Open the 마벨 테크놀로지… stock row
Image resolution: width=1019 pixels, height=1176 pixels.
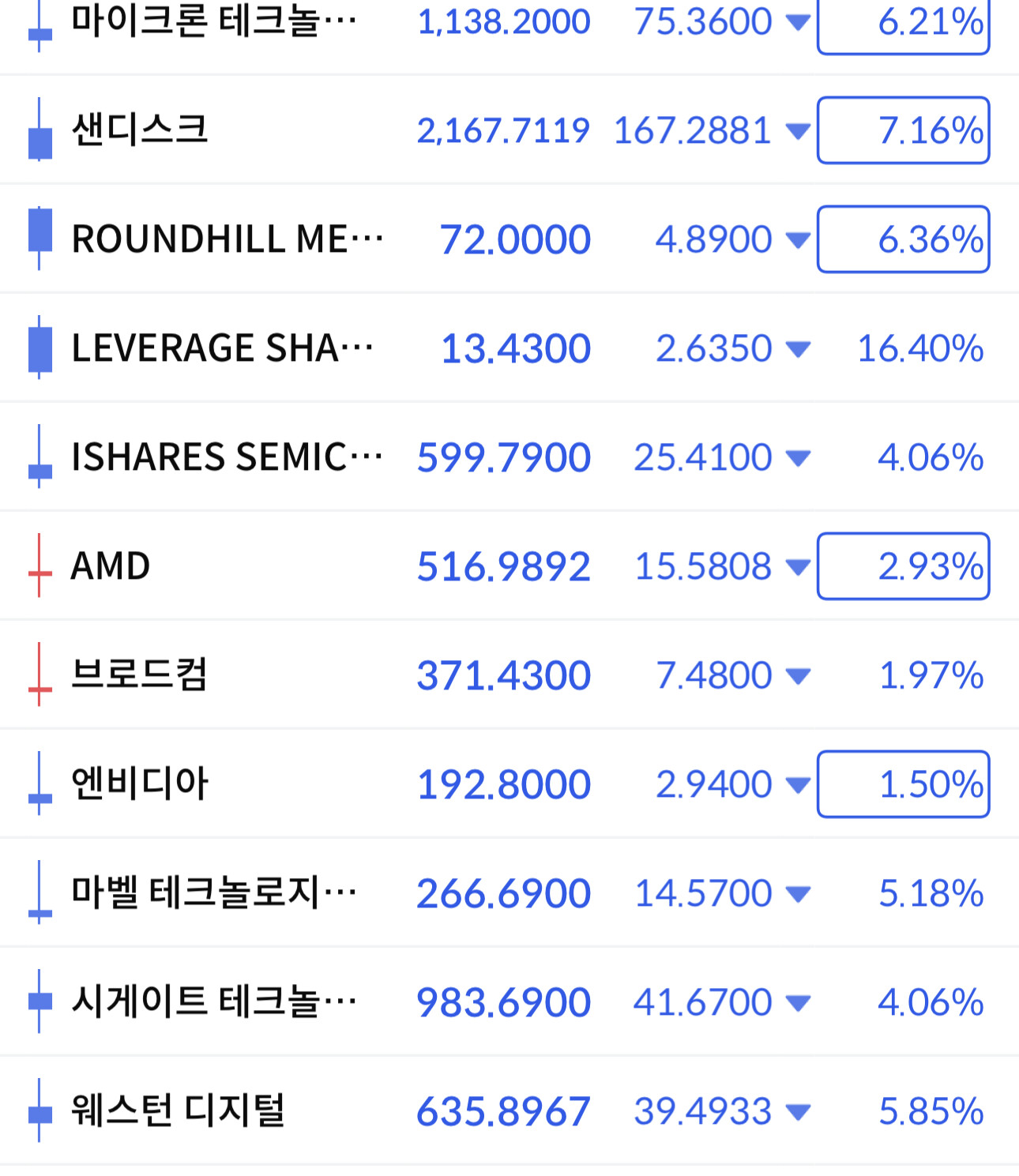pyautogui.click(x=509, y=892)
